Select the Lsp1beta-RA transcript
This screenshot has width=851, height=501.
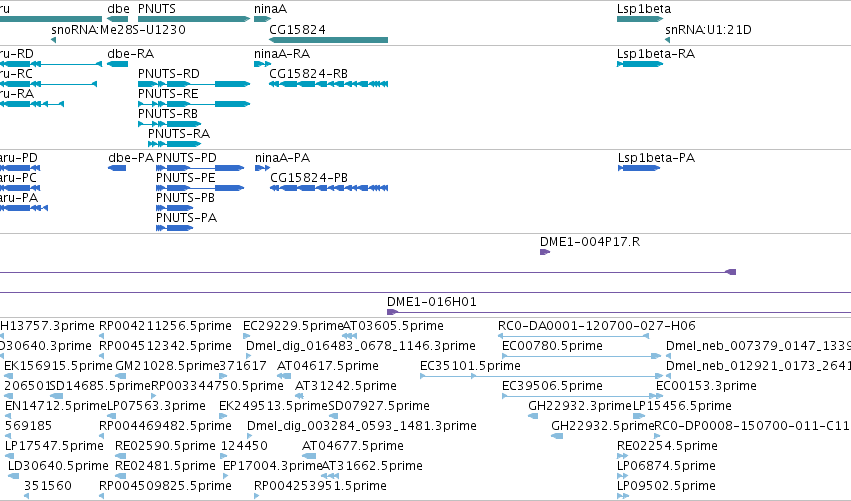point(640,64)
